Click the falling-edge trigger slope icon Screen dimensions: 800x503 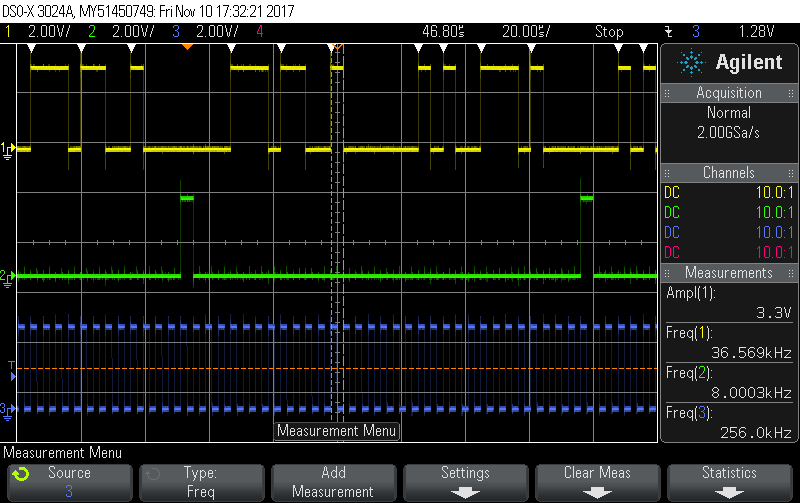668,32
